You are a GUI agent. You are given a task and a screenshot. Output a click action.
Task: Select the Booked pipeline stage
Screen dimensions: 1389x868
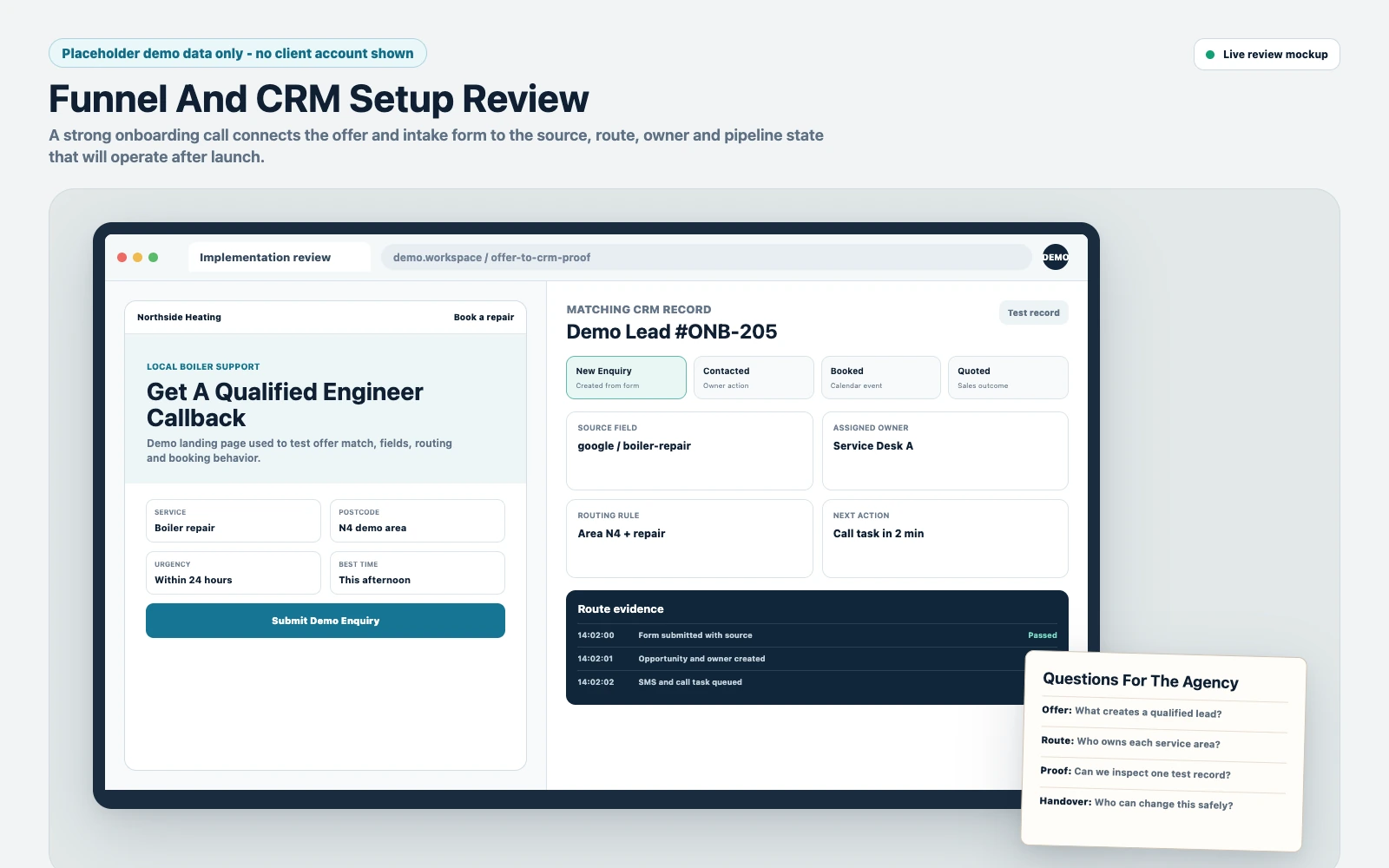point(881,378)
